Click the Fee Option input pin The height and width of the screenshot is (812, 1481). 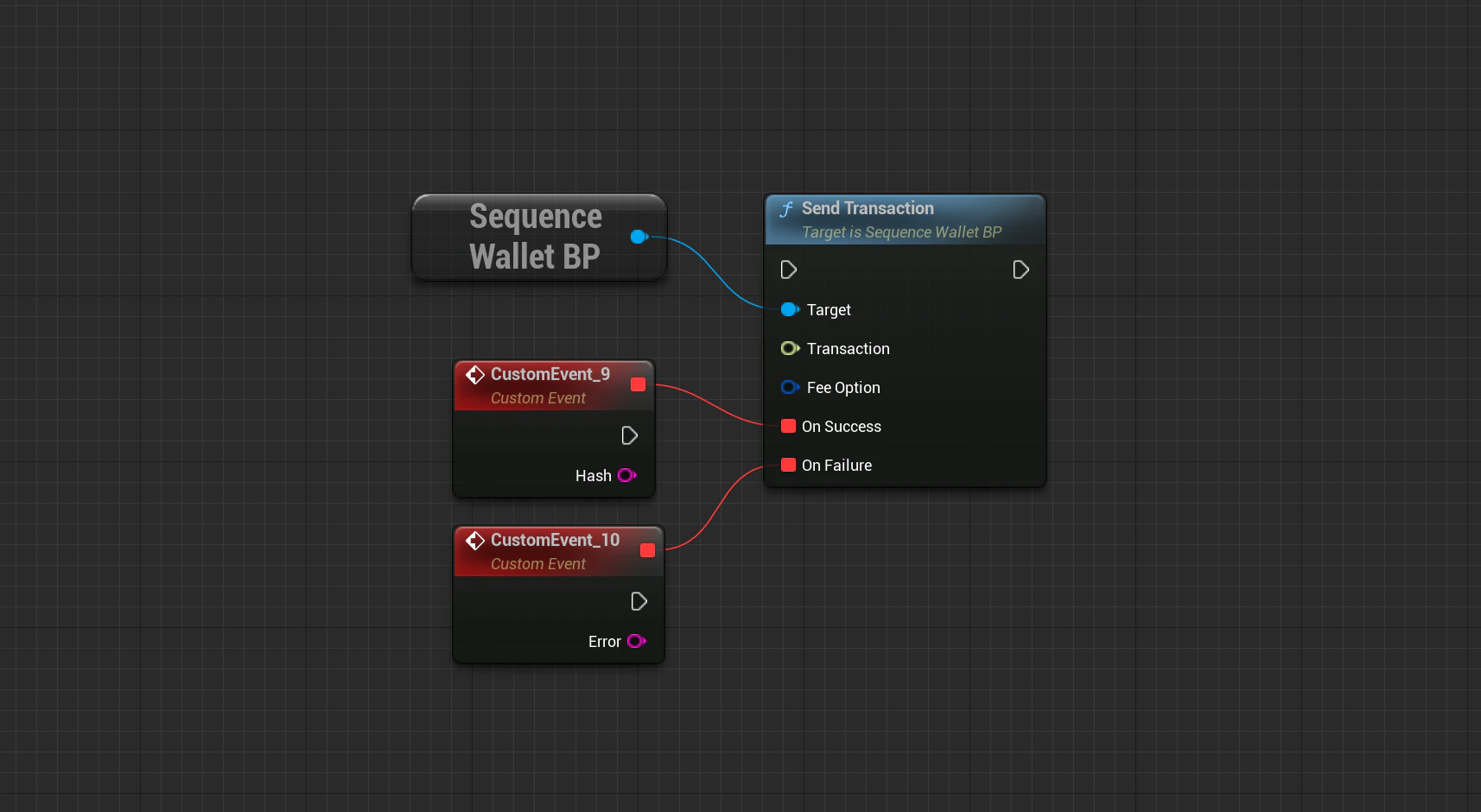pyautogui.click(x=790, y=387)
